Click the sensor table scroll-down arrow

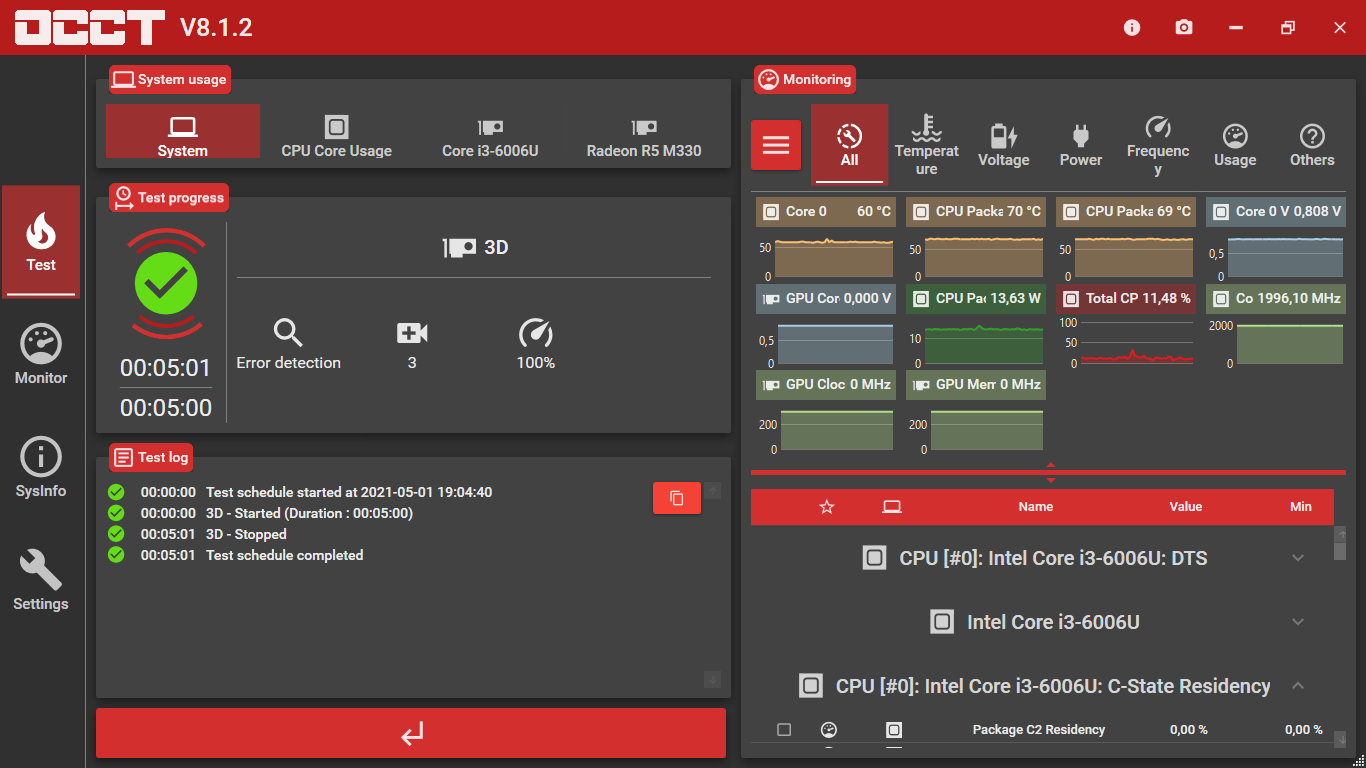tap(1341, 740)
